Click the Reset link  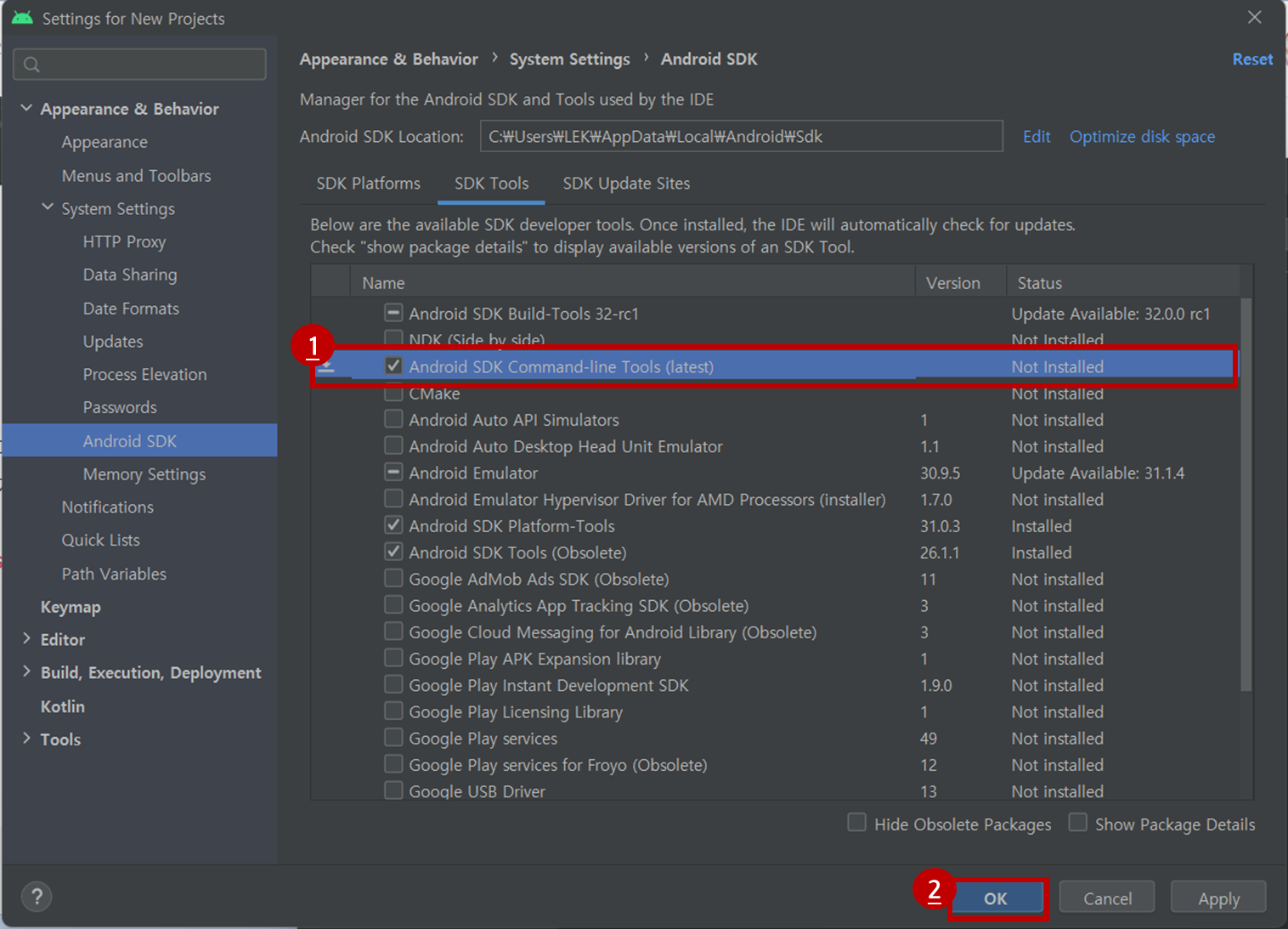click(x=1252, y=59)
